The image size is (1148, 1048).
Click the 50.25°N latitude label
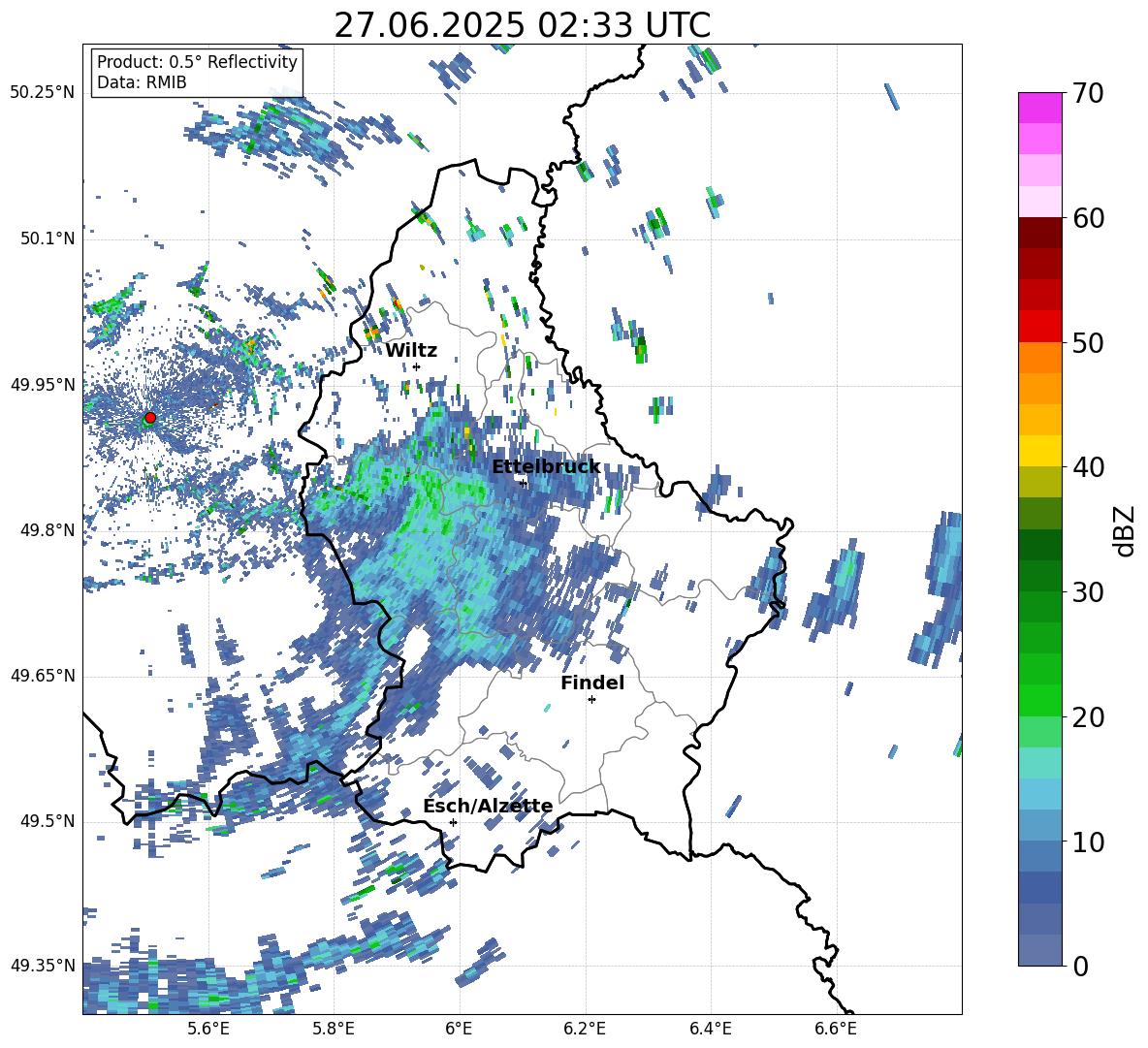(x=43, y=93)
